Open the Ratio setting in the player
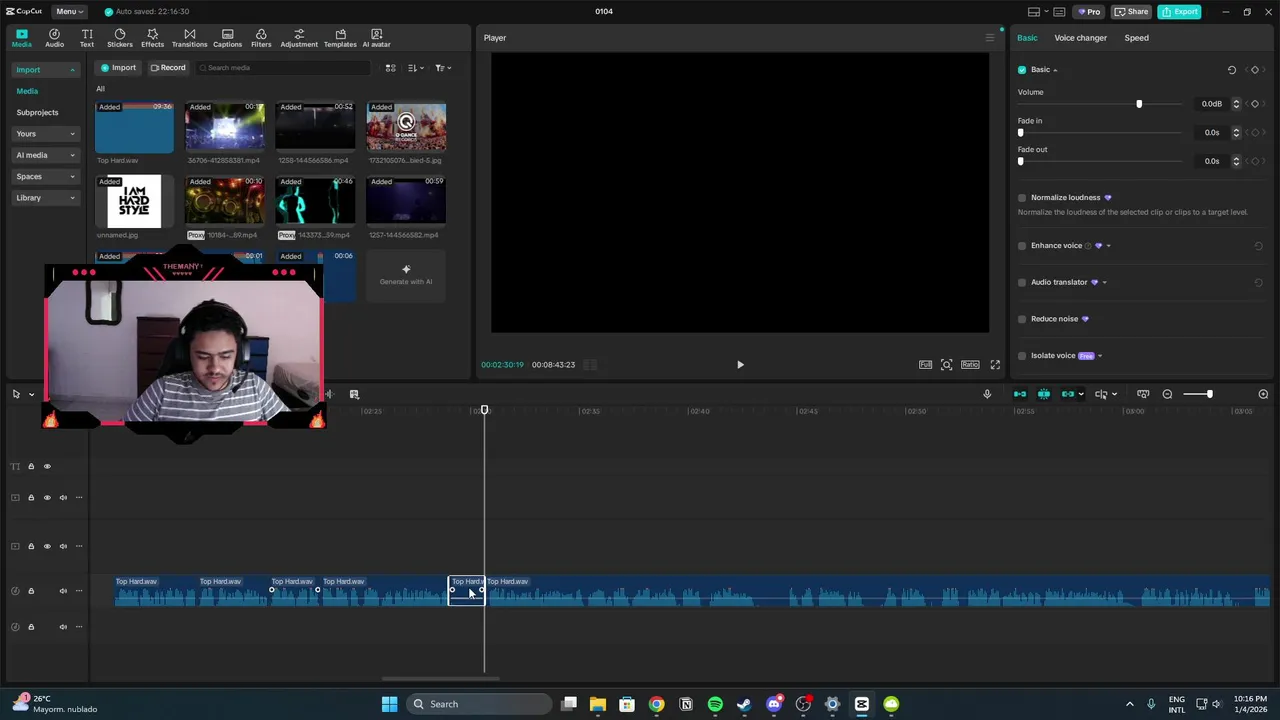 pyautogui.click(x=970, y=365)
